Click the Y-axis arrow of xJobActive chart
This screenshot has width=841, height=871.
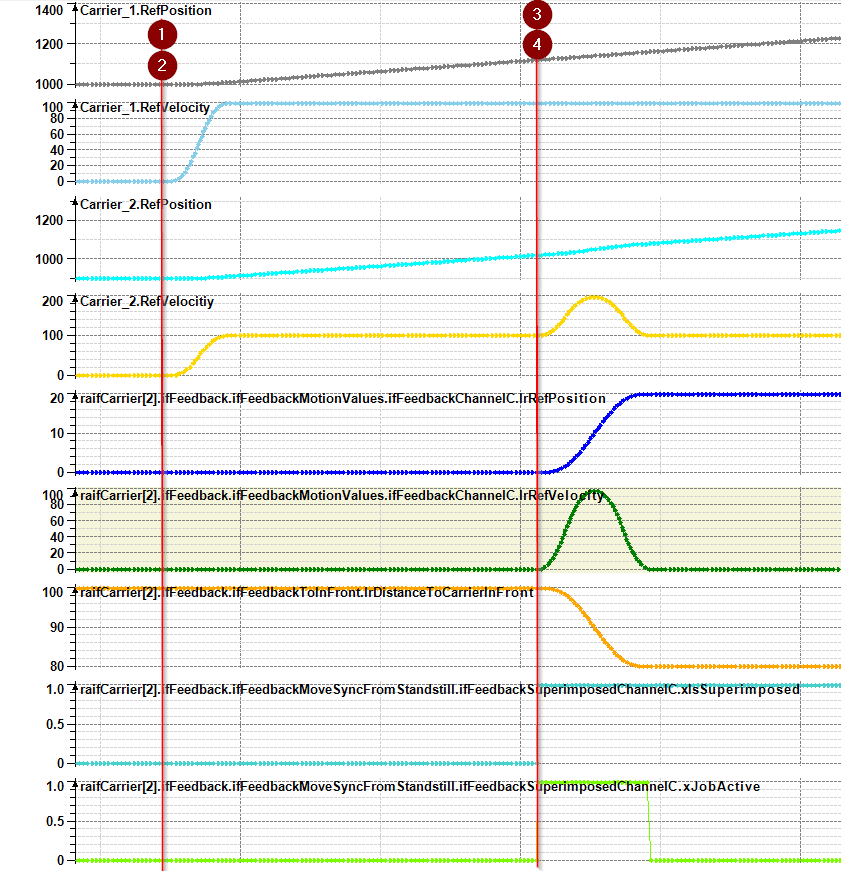click(73, 783)
